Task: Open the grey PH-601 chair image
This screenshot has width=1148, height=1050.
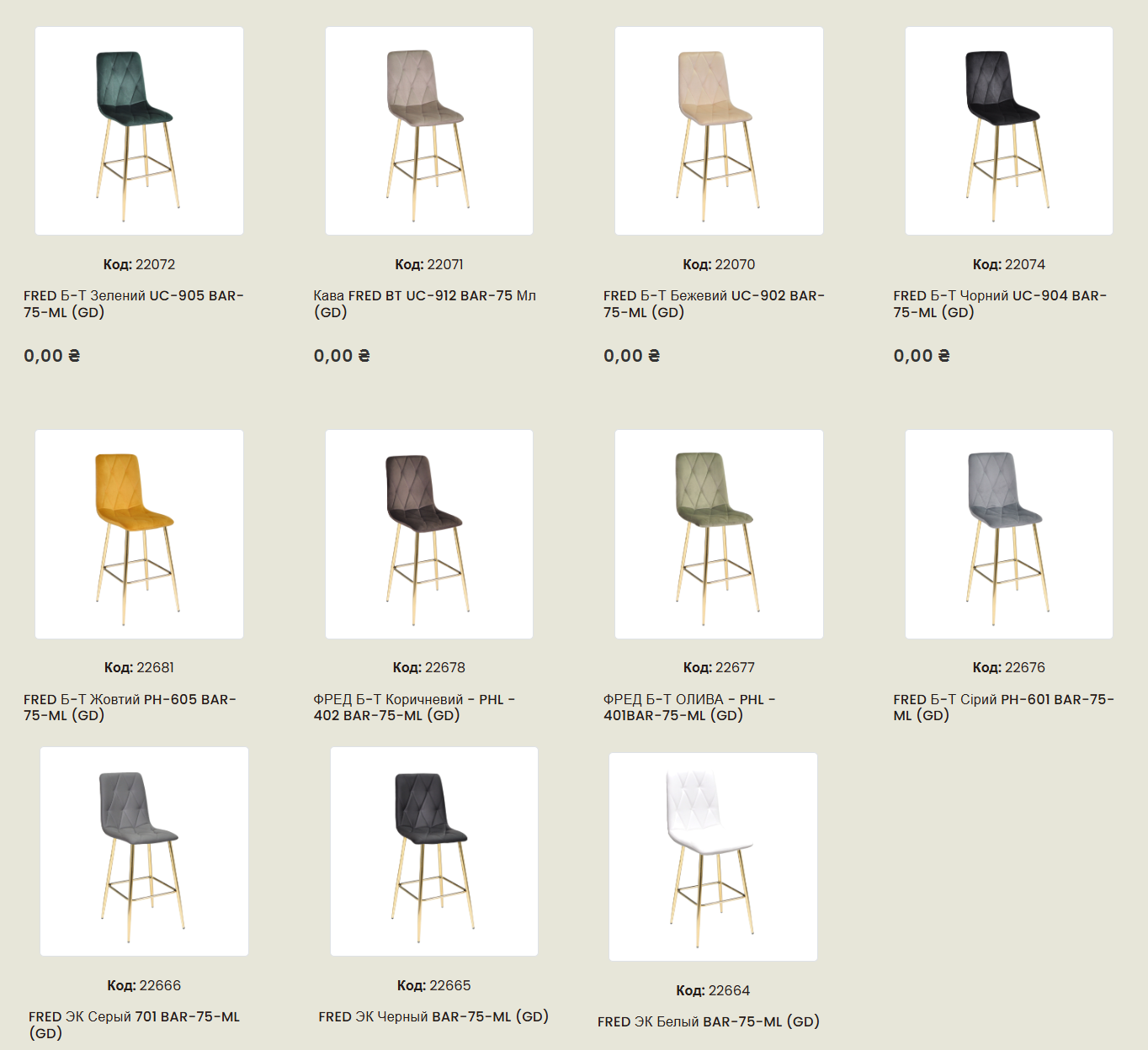Action: click(1009, 534)
